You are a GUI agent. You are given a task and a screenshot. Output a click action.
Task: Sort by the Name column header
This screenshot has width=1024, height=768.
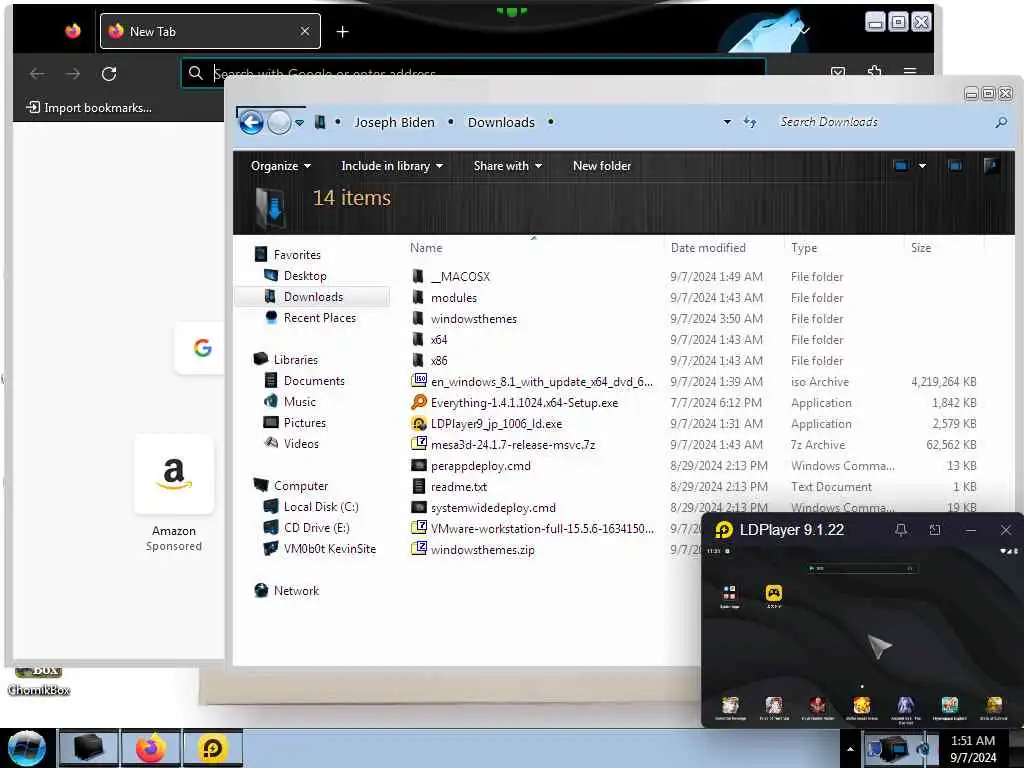click(426, 248)
